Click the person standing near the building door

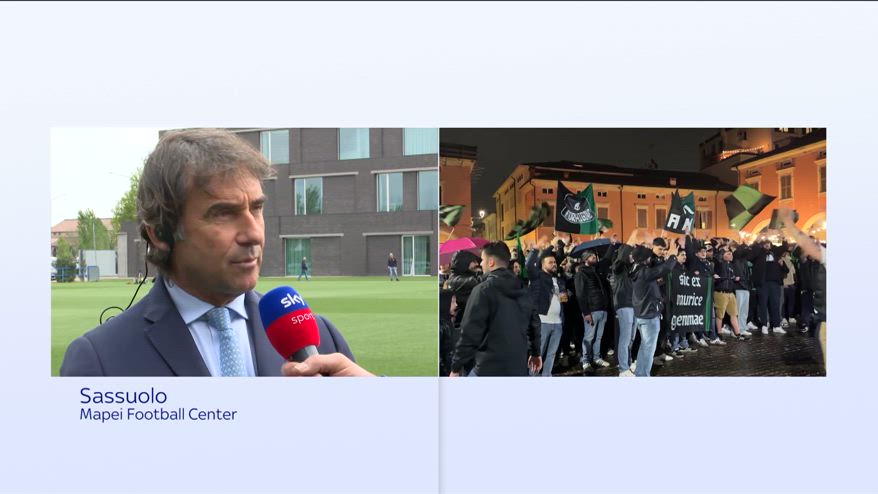(x=393, y=267)
